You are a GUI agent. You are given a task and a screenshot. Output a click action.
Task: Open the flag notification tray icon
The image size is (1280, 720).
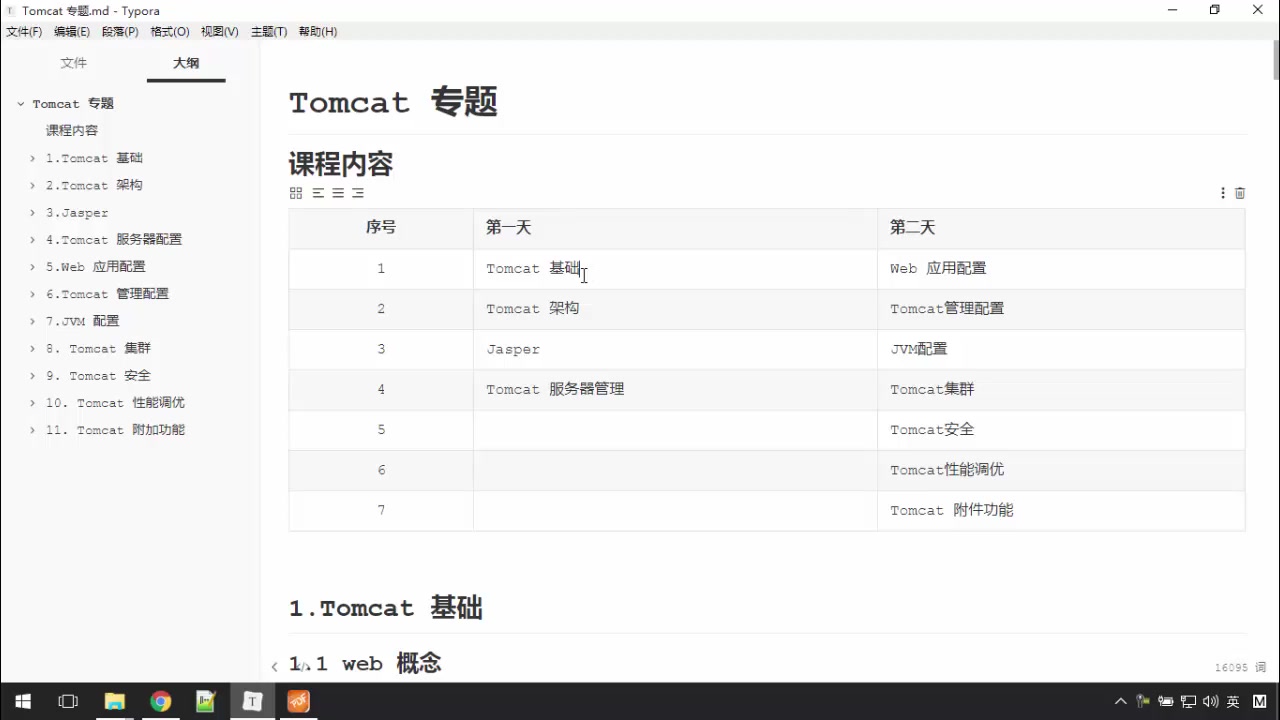click(1144, 702)
